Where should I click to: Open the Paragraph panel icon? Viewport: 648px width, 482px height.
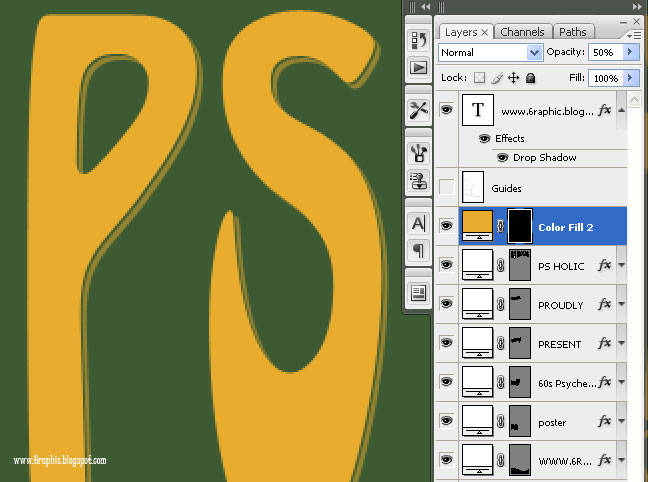point(419,251)
